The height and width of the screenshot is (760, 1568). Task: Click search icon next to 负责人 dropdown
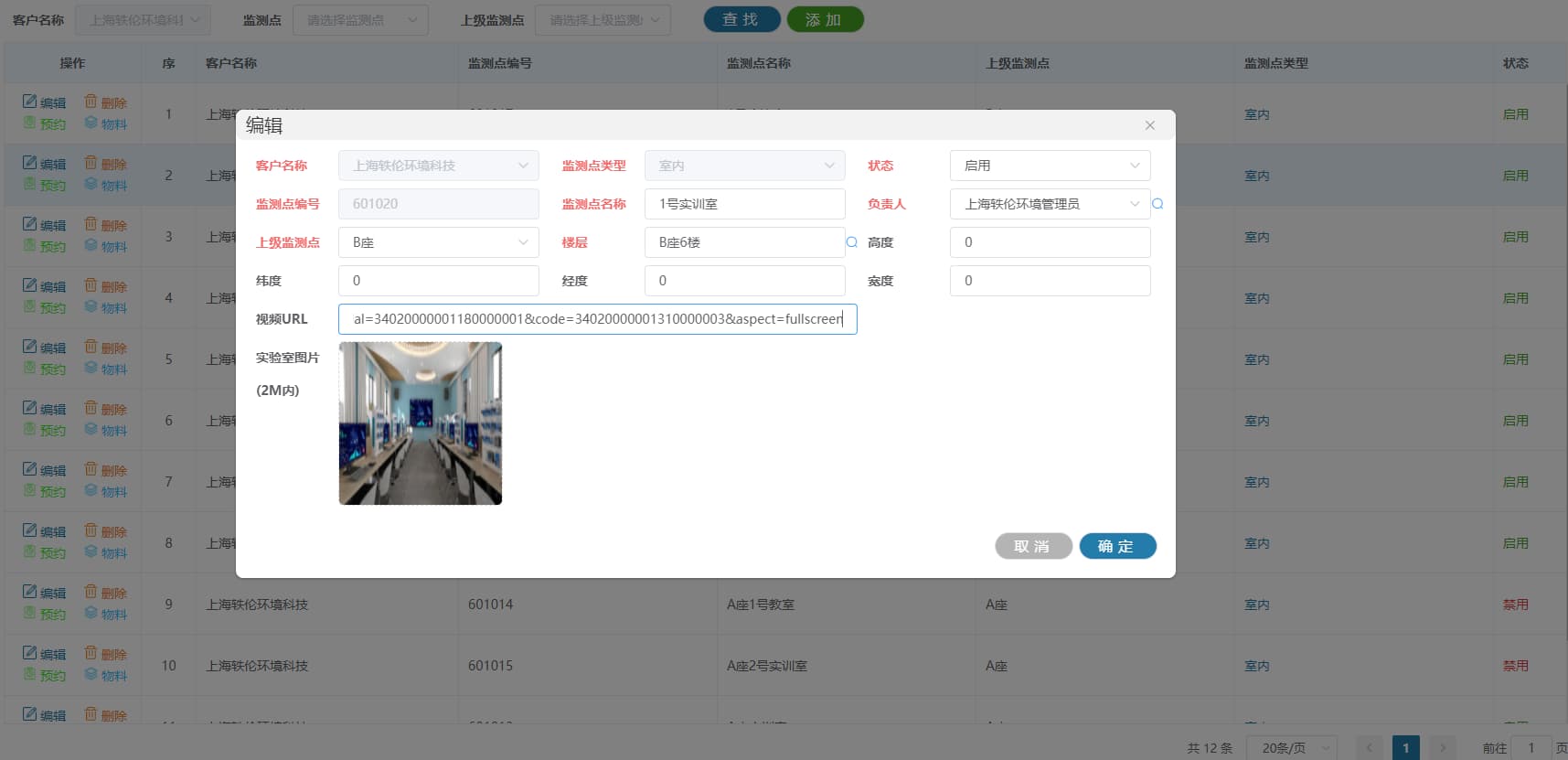pyautogui.click(x=1157, y=204)
